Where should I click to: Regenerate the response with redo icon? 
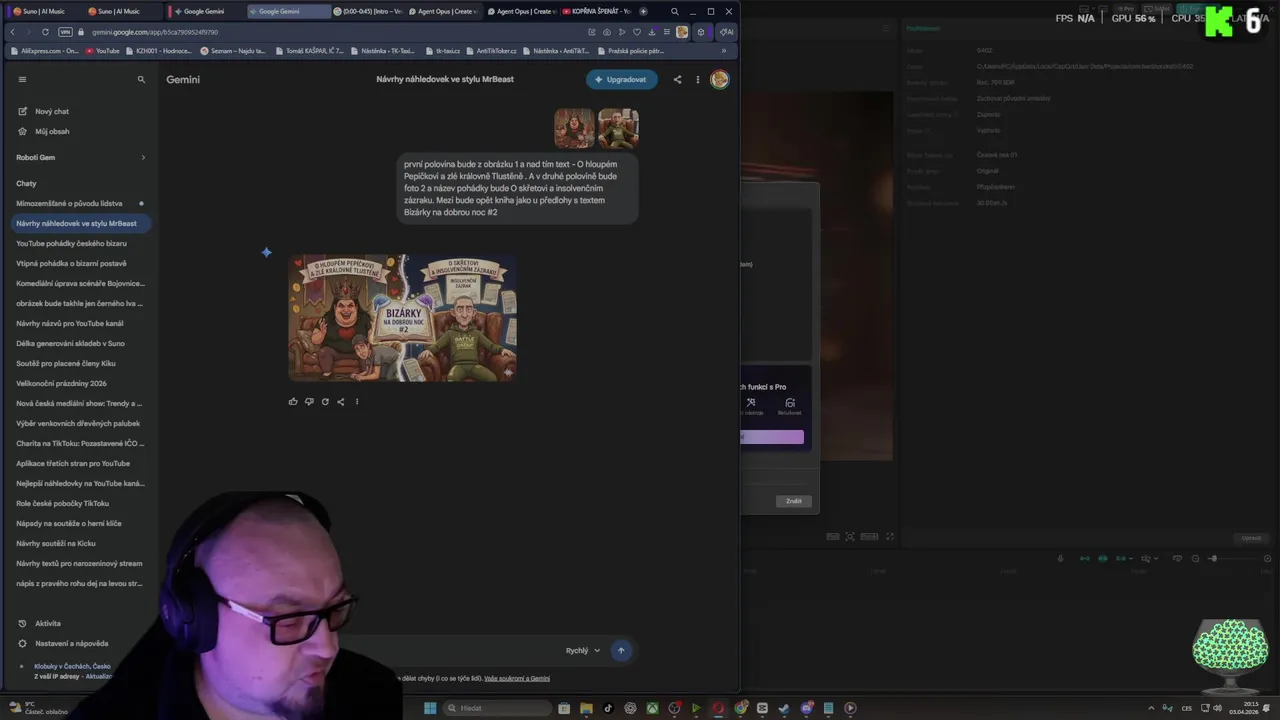(325, 401)
